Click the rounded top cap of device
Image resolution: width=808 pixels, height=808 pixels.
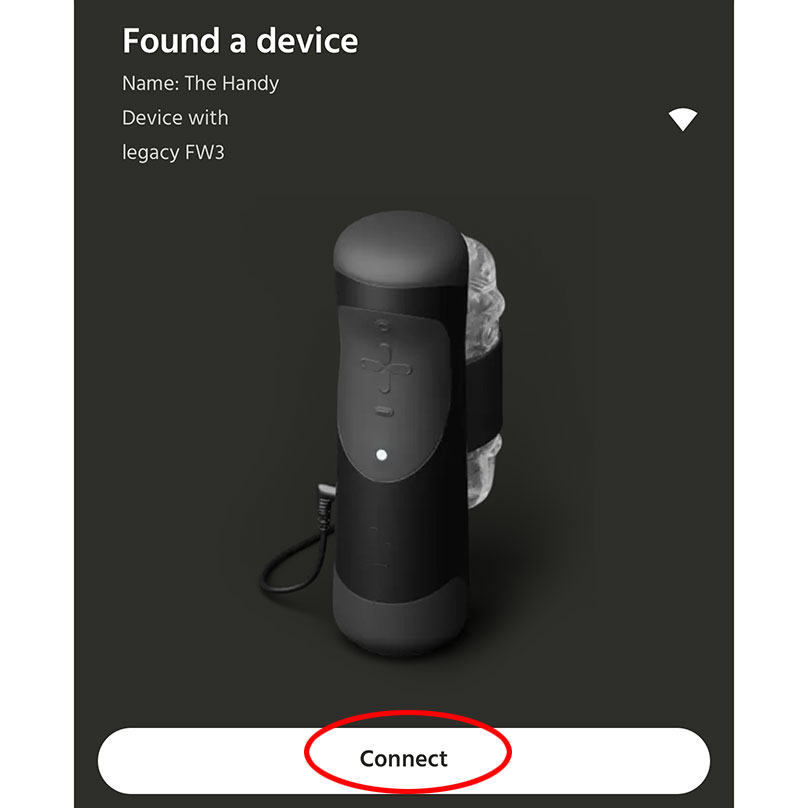pos(398,247)
